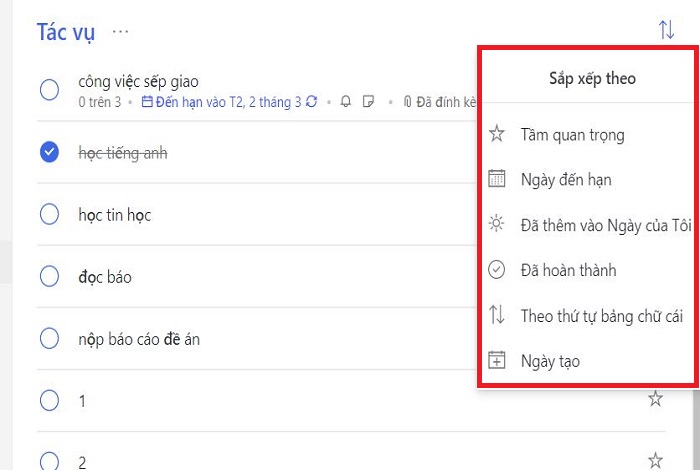Click the sun icon for Ngày của Tôi
Viewport: 700px width, 470px height.
point(496,223)
